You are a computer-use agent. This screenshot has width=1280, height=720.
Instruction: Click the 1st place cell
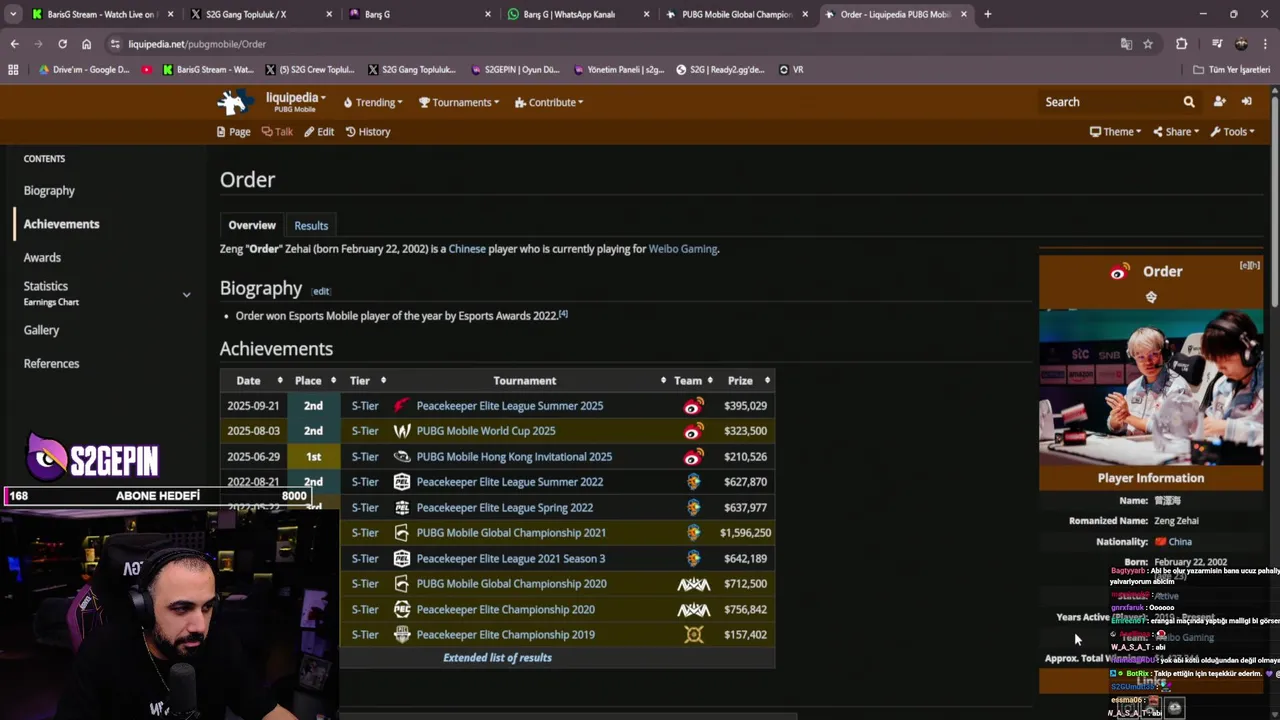tap(313, 457)
